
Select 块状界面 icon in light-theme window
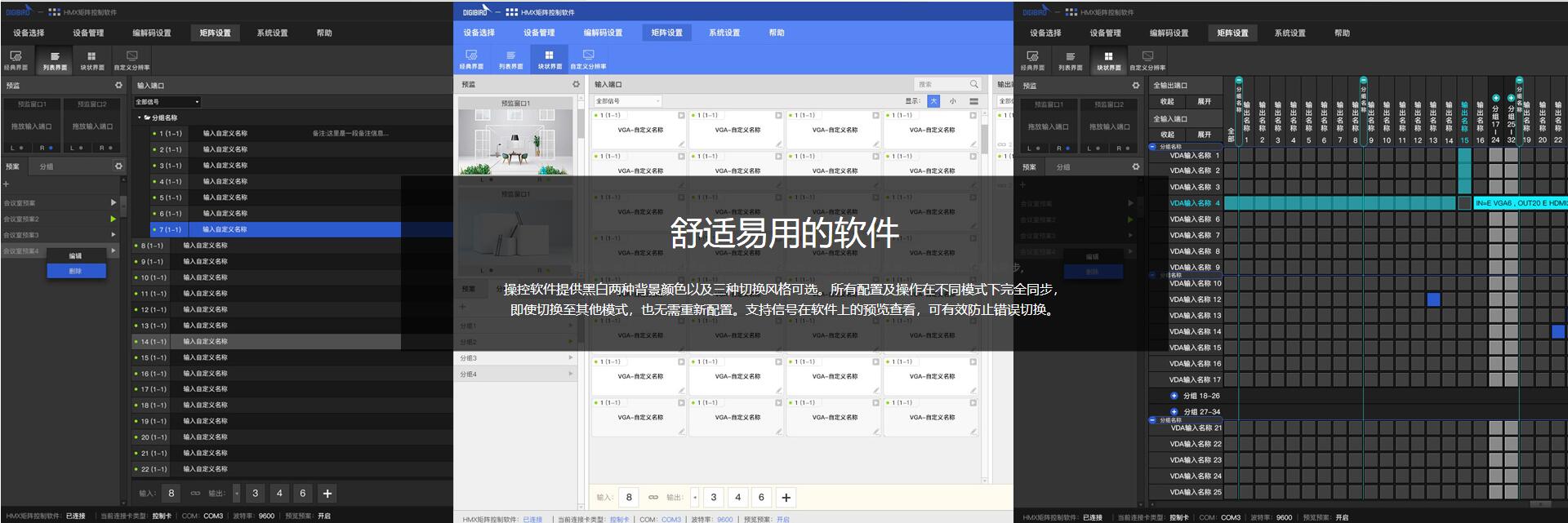[550, 60]
